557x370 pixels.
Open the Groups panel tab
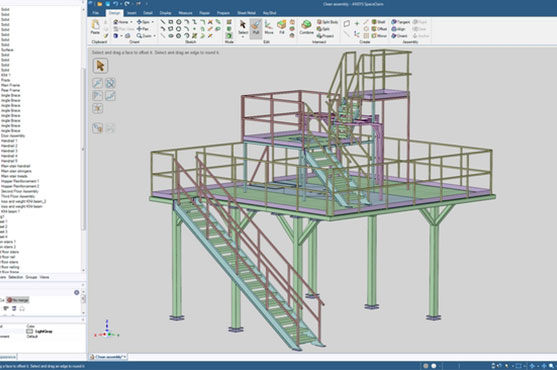click(31, 277)
